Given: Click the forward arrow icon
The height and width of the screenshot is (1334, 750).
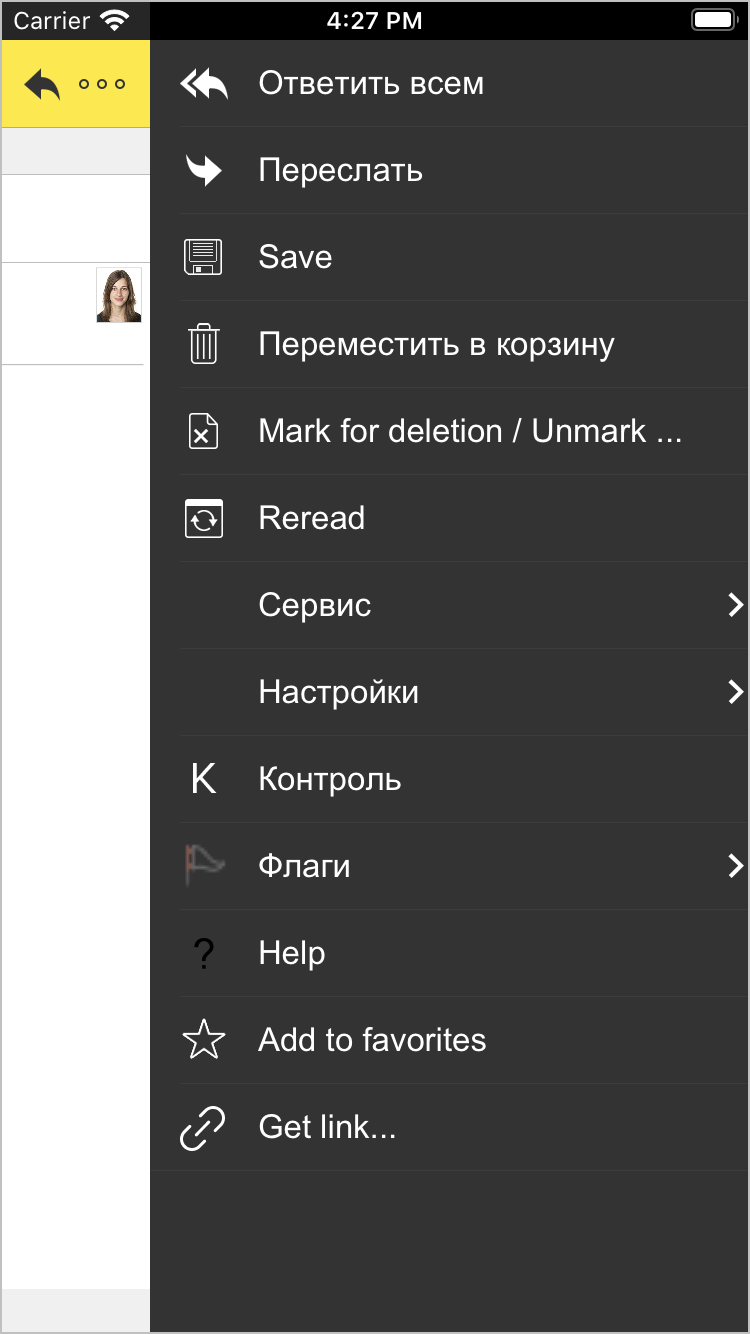Looking at the screenshot, I should [x=204, y=171].
